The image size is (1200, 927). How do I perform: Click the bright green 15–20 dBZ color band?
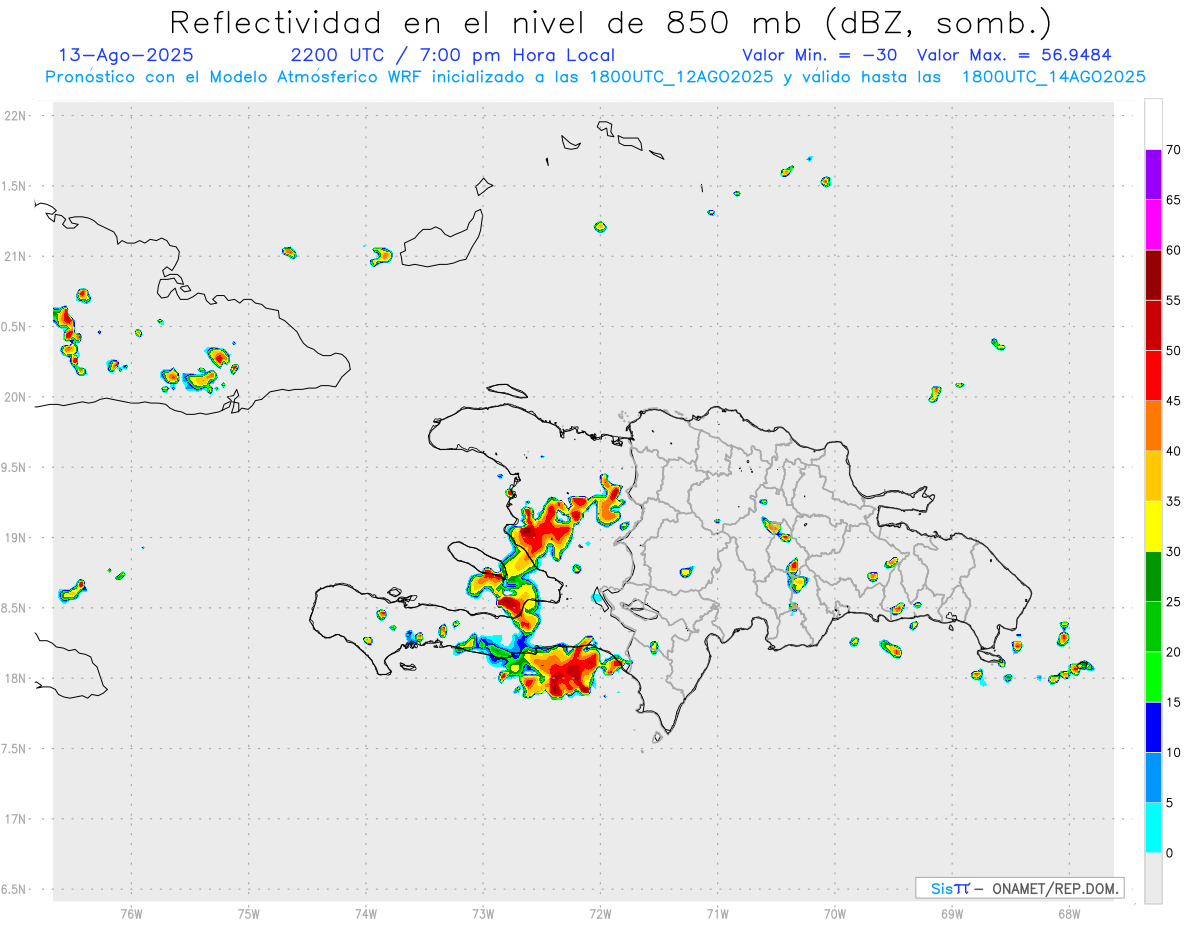1154,677
